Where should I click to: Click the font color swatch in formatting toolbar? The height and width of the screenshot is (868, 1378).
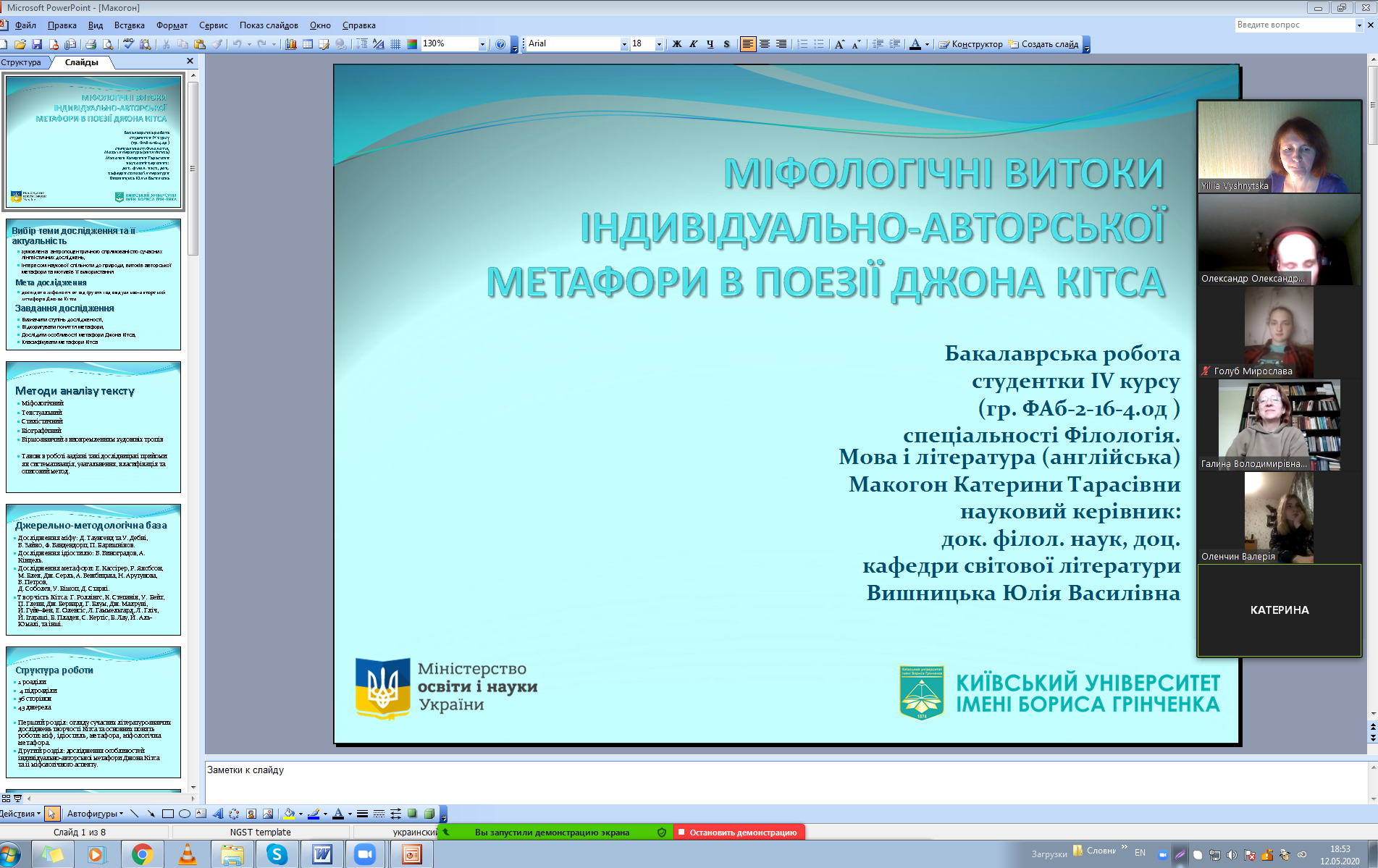tap(915, 44)
